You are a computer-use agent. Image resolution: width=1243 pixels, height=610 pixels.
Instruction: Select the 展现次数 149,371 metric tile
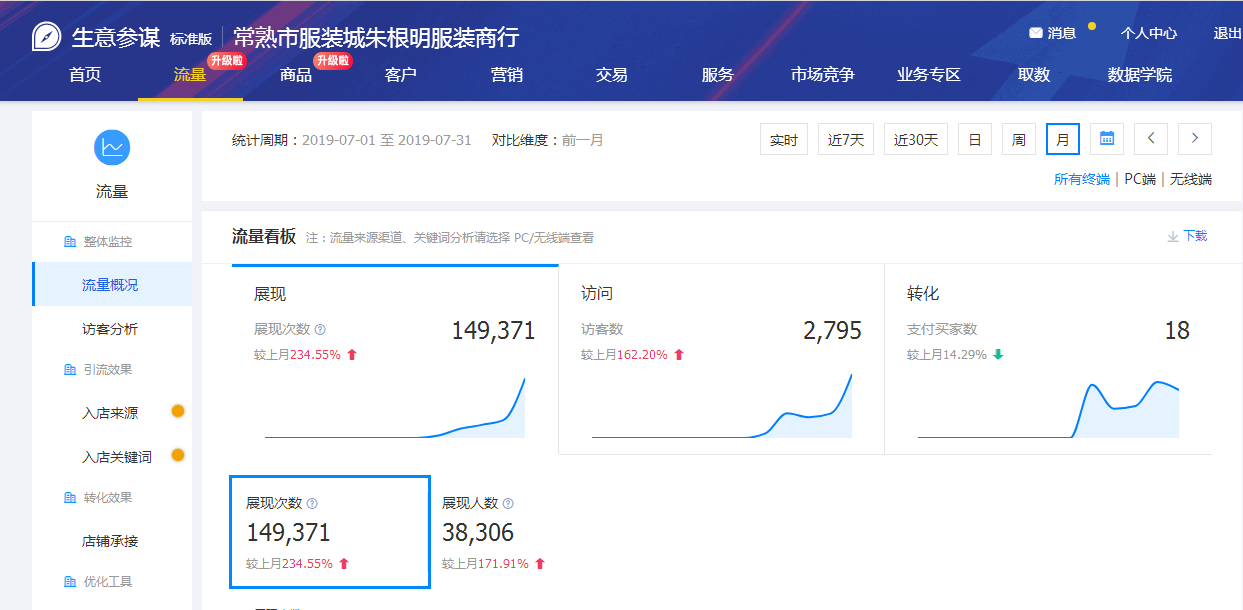(x=330, y=532)
